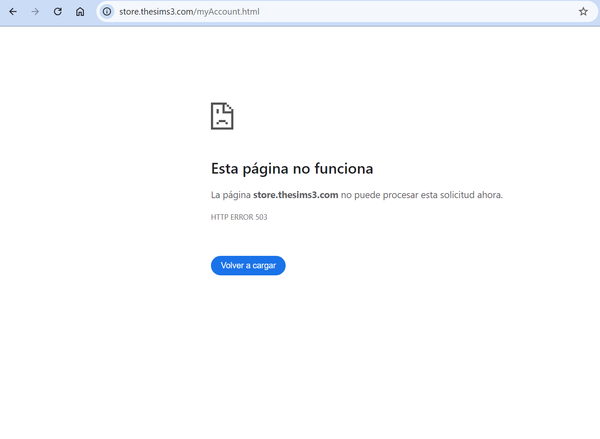Open the site information icon

(107, 12)
